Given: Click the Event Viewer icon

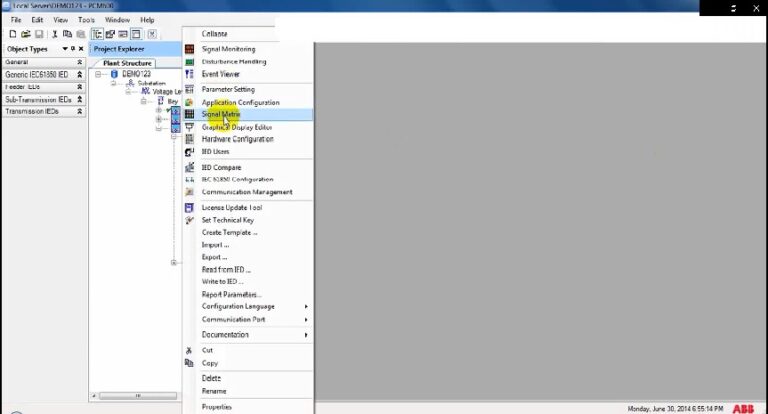Looking at the screenshot, I should pyautogui.click(x=190, y=74).
